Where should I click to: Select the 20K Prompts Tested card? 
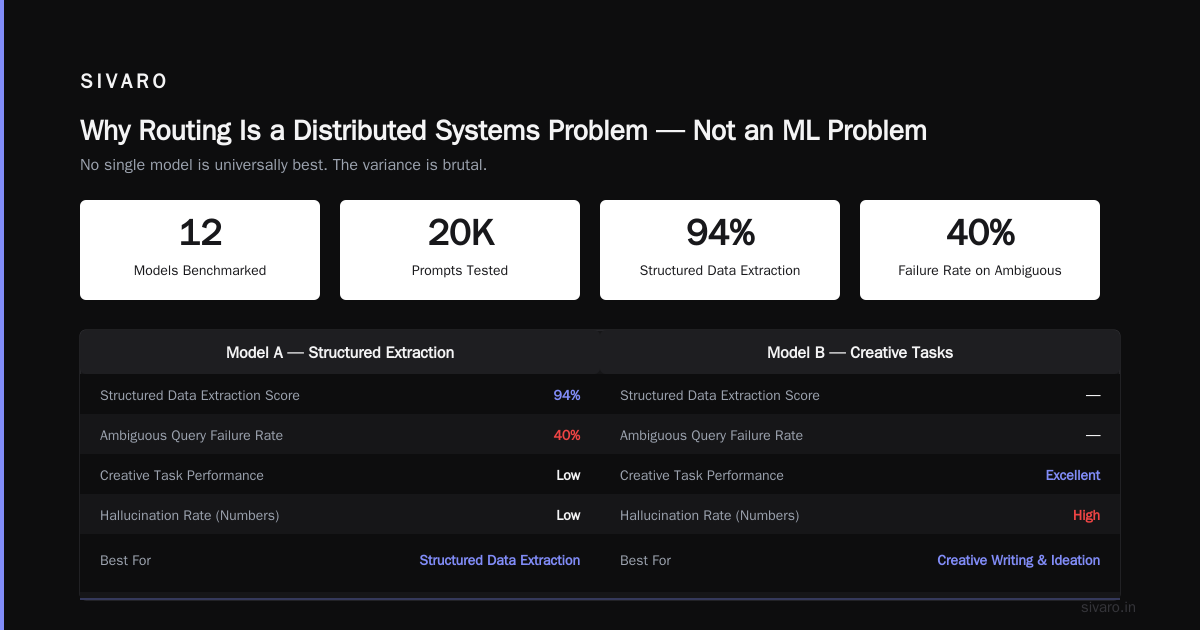click(x=460, y=250)
